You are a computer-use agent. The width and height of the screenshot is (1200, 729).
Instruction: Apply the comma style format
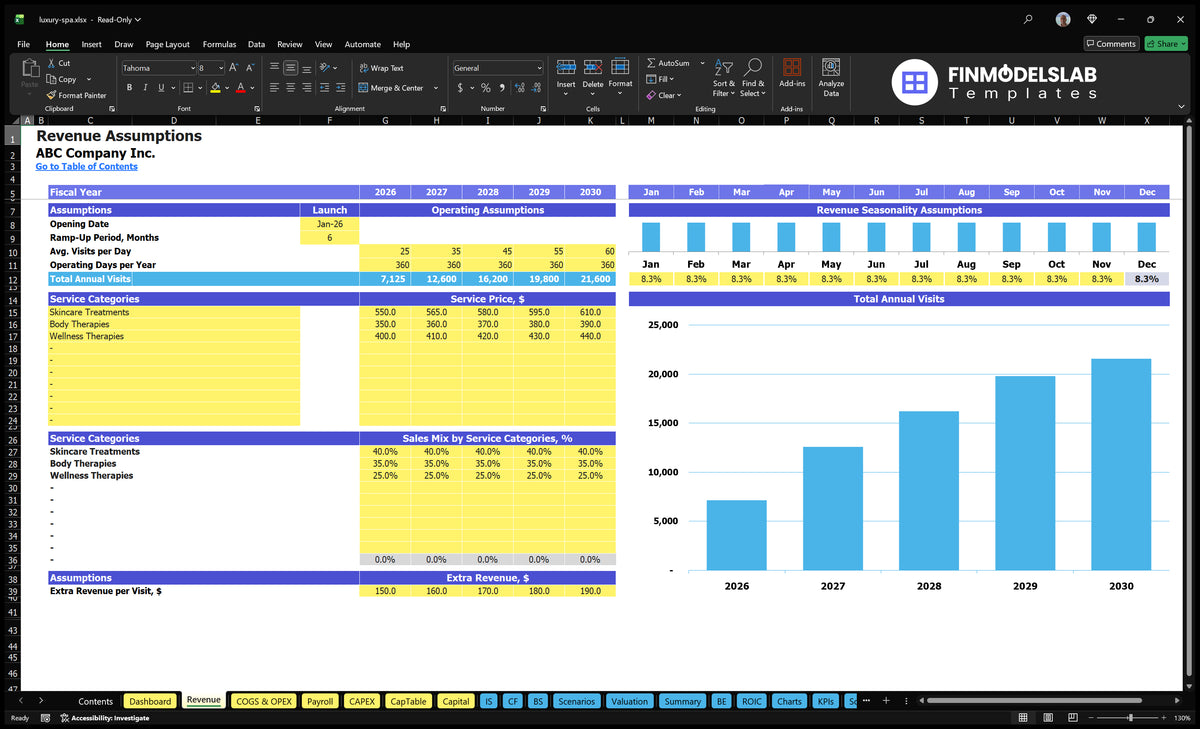503,88
